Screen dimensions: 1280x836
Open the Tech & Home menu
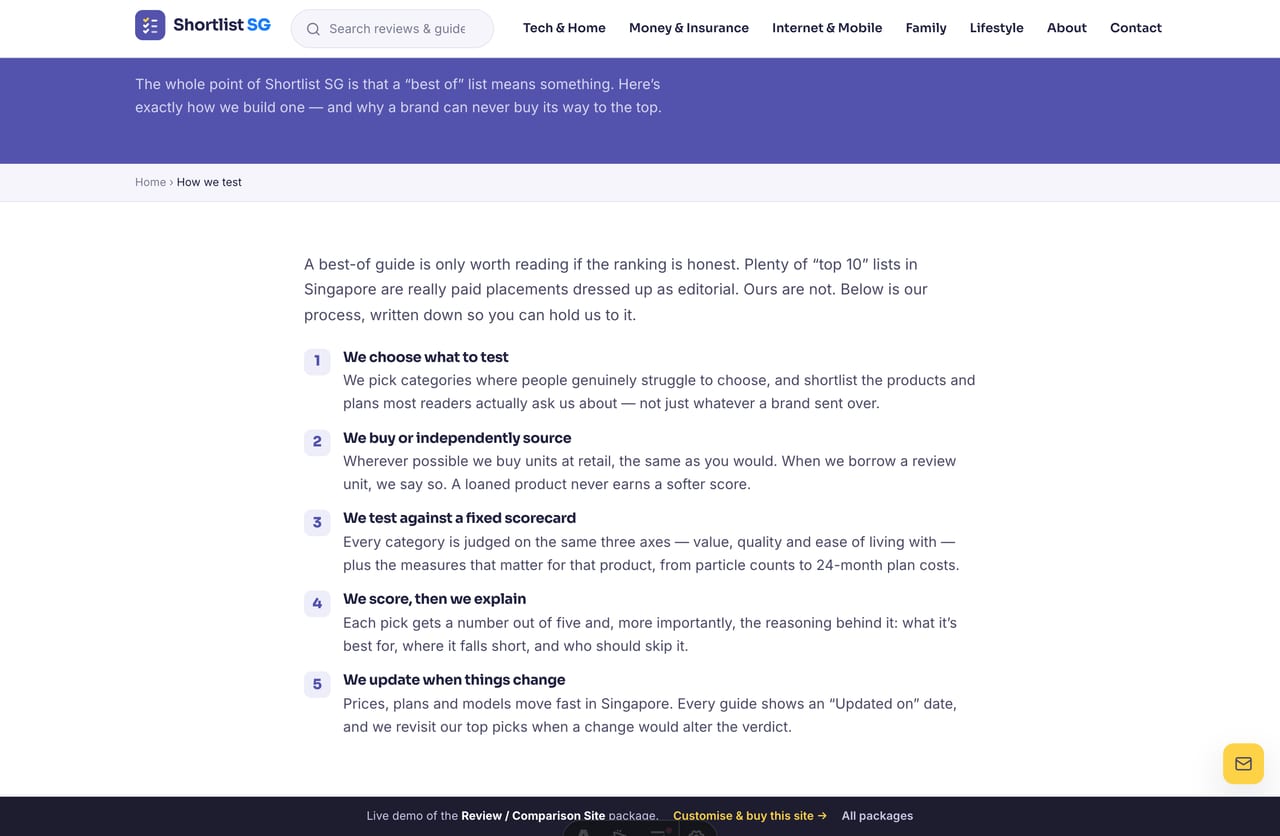(564, 28)
